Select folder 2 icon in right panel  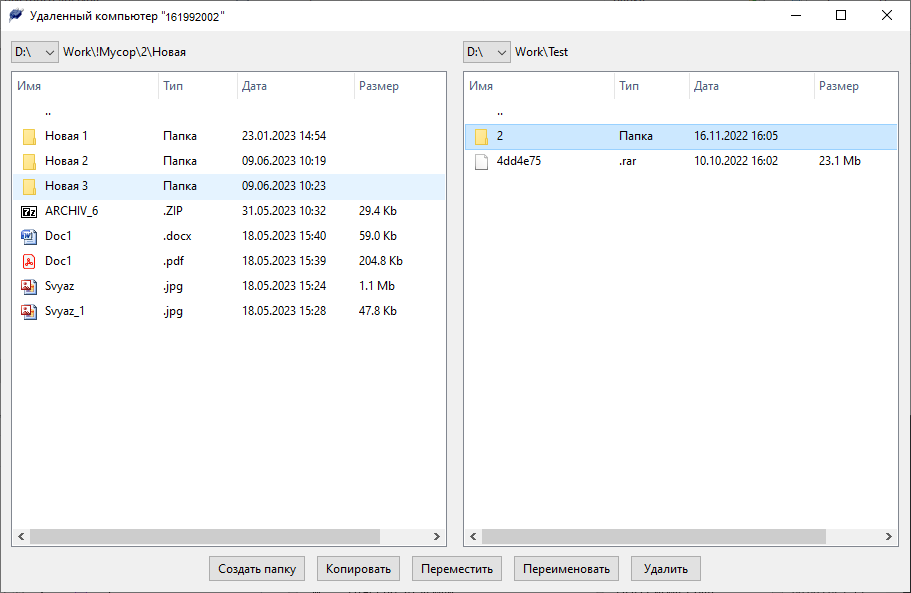click(481, 136)
